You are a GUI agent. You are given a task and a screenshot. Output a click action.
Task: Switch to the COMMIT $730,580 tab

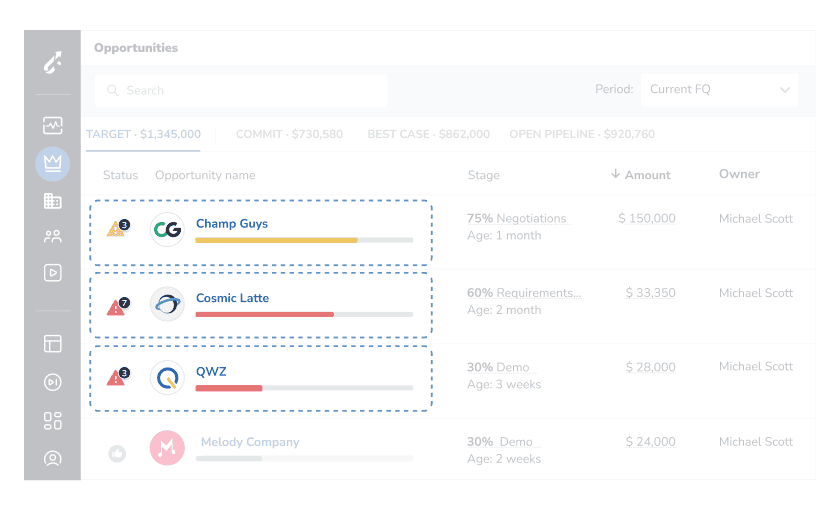[289, 134]
